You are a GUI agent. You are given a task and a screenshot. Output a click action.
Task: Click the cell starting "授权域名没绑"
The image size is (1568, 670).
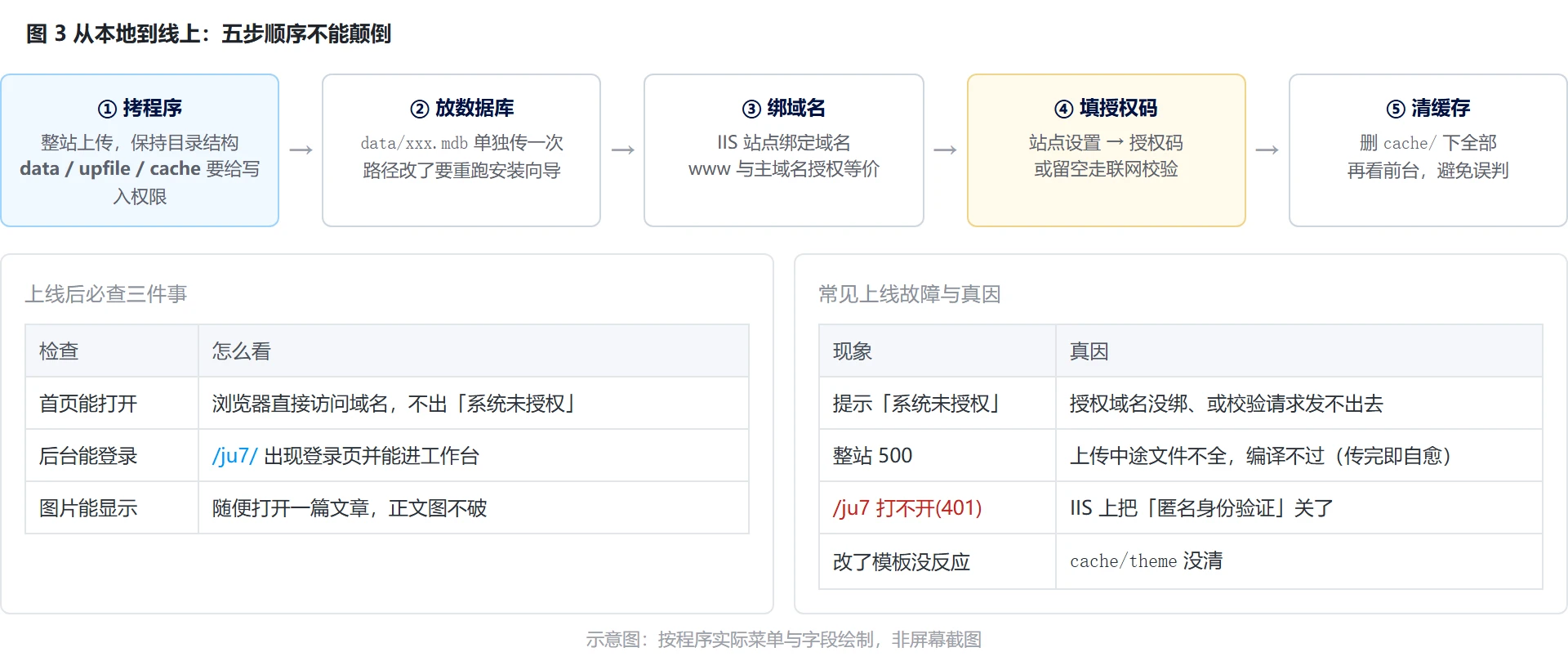(x=1299, y=404)
